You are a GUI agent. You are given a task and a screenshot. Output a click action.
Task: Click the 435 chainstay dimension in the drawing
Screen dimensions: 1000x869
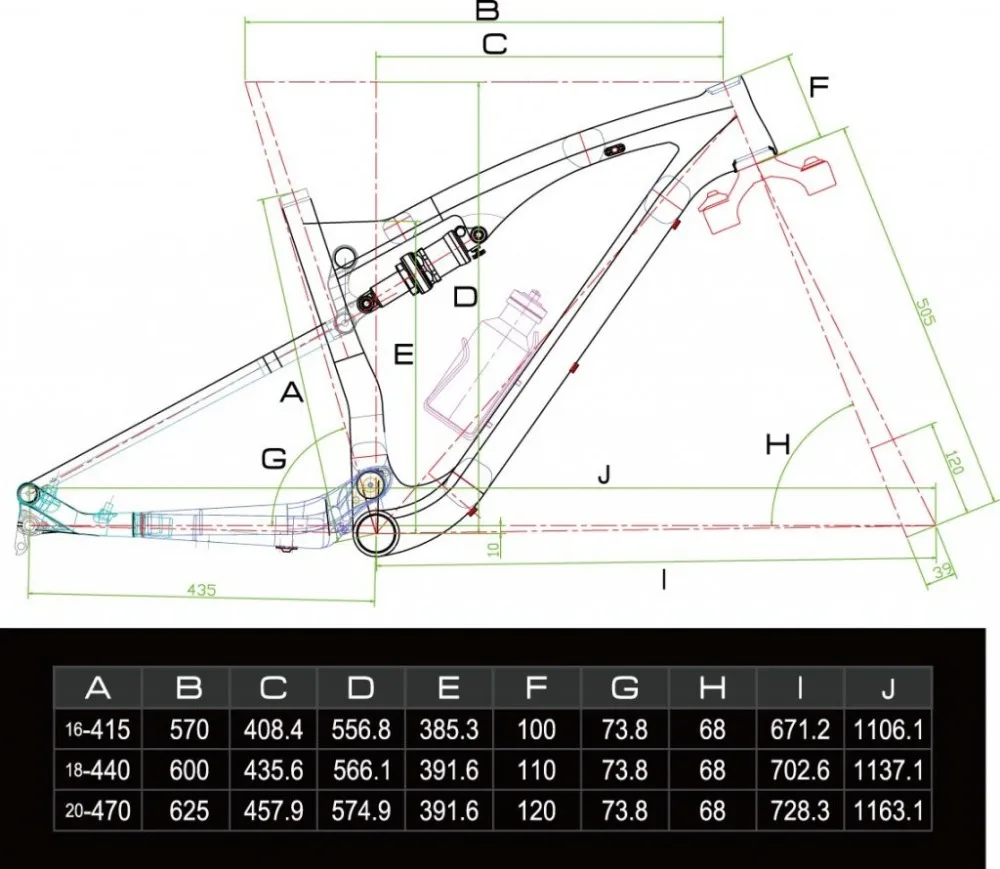[x=202, y=590]
